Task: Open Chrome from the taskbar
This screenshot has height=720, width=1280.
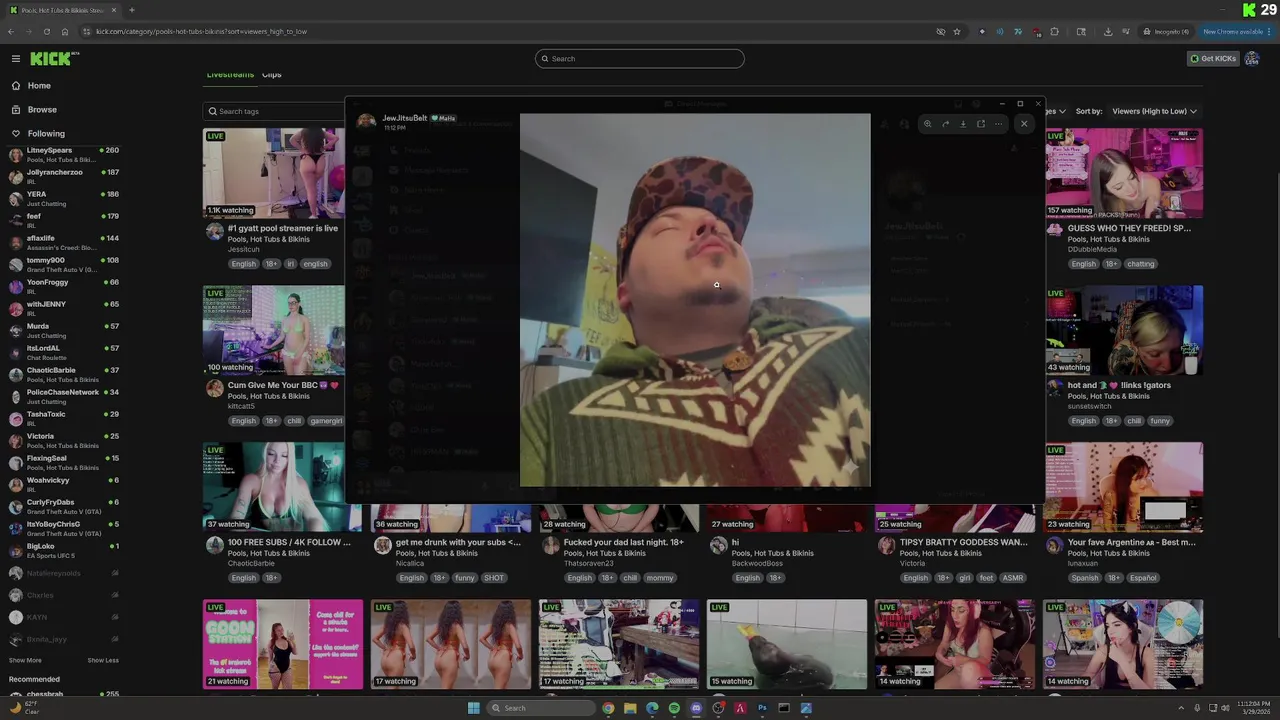Action: click(x=608, y=708)
